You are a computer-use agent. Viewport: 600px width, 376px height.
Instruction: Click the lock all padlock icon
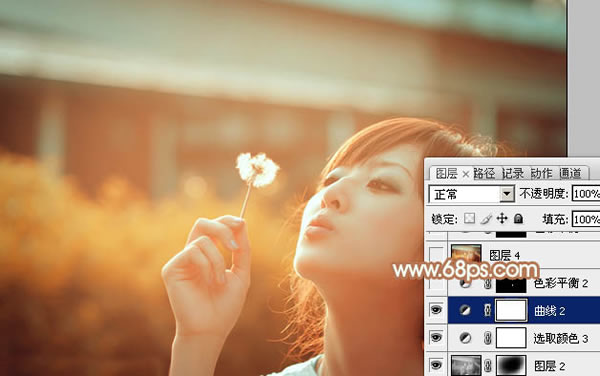(x=518, y=218)
